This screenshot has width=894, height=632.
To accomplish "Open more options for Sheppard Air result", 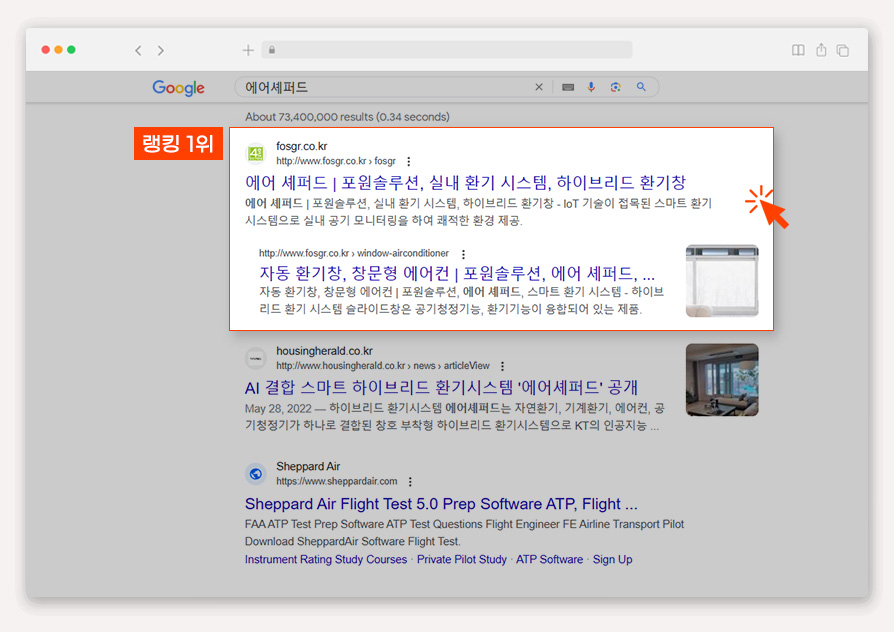I will coord(410,482).
